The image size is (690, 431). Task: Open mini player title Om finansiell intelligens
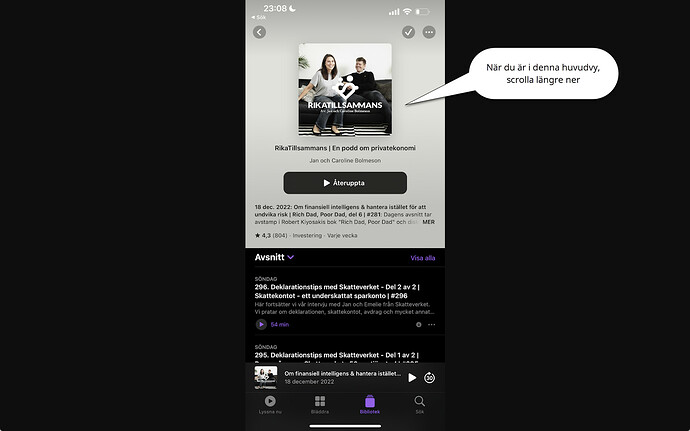(x=342, y=373)
